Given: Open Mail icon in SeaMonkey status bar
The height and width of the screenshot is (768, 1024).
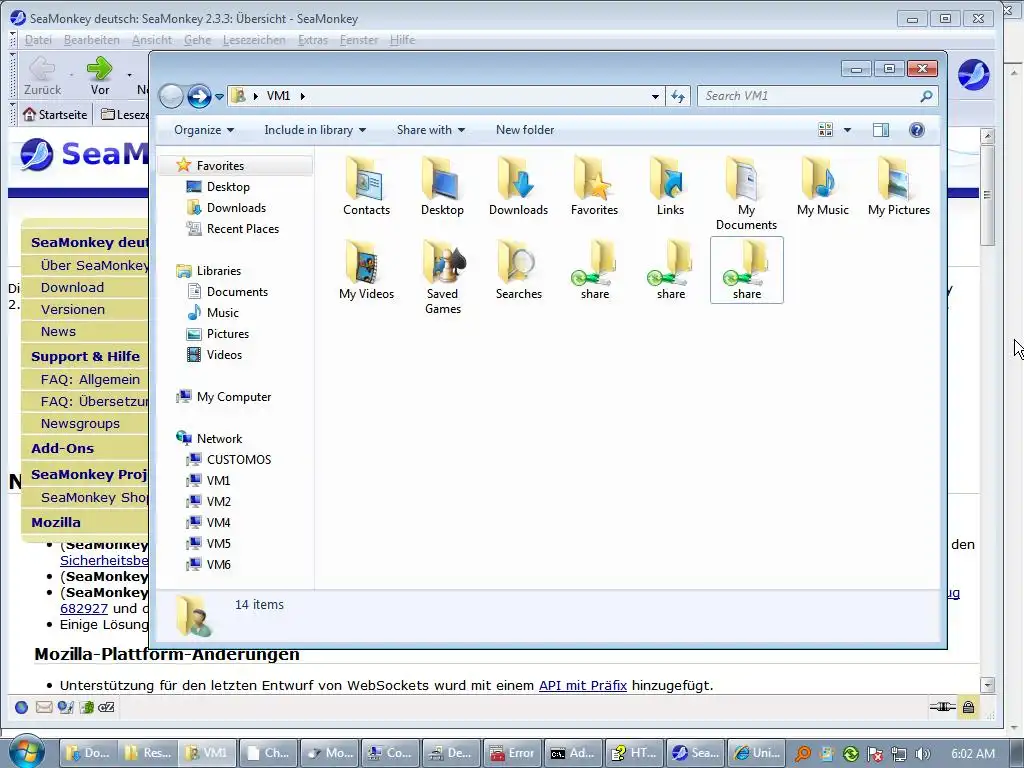Looking at the screenshot, I should (x=44, y=707).
